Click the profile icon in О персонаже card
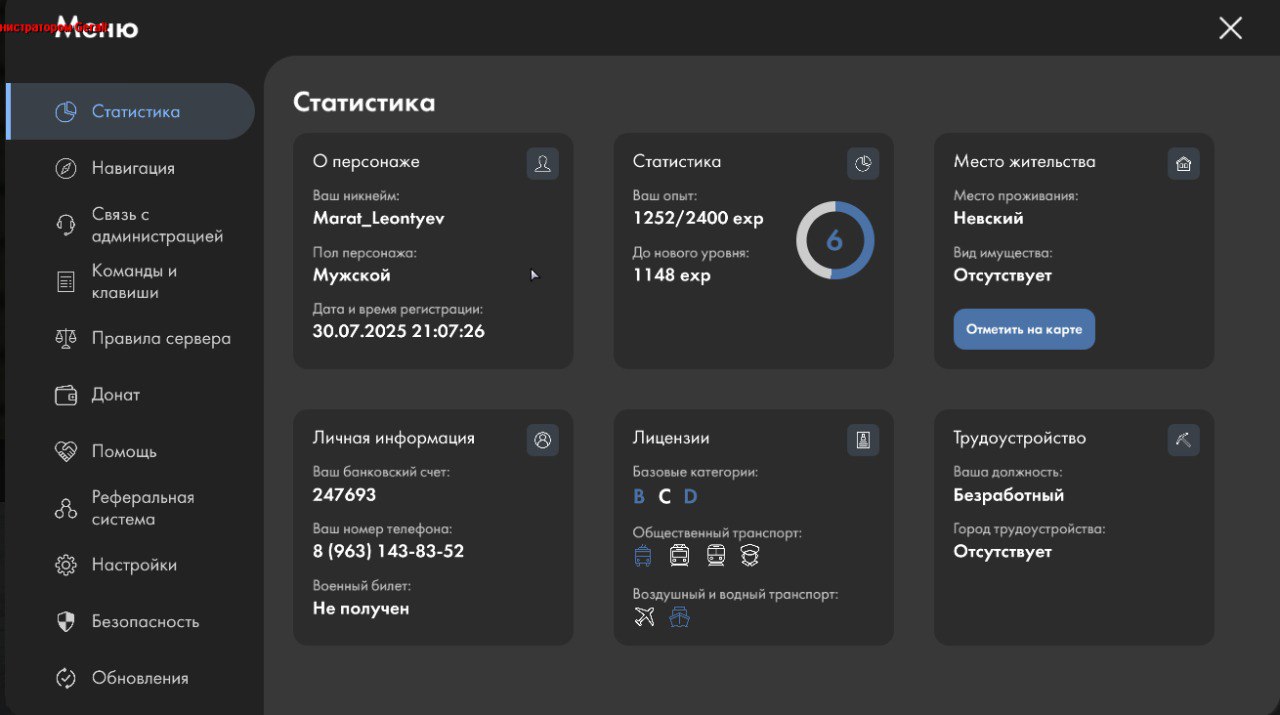The height and width of the screenshot is (715, 1280). [542, 164]
